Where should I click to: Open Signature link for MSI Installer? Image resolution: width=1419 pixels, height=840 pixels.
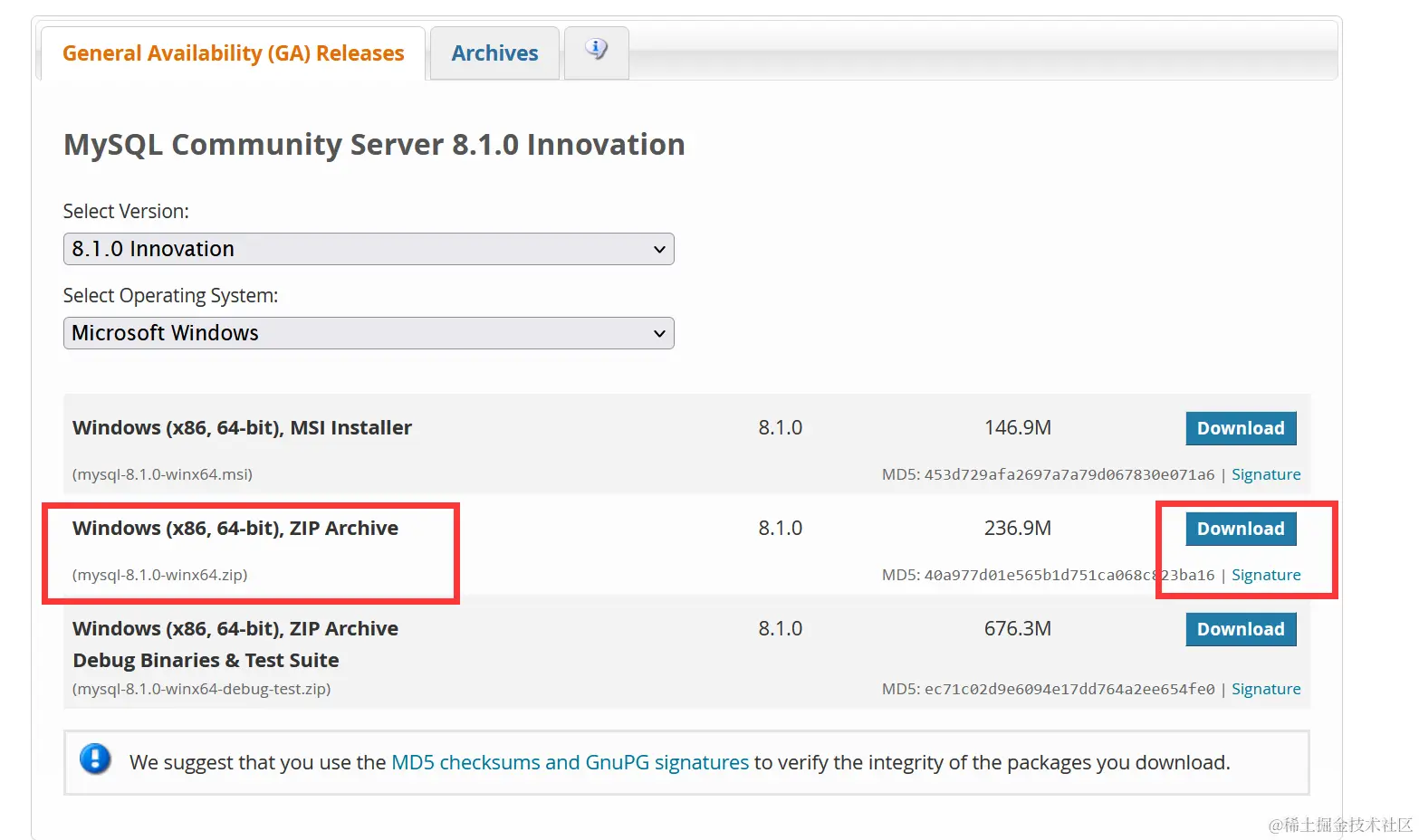(1265, 474)
